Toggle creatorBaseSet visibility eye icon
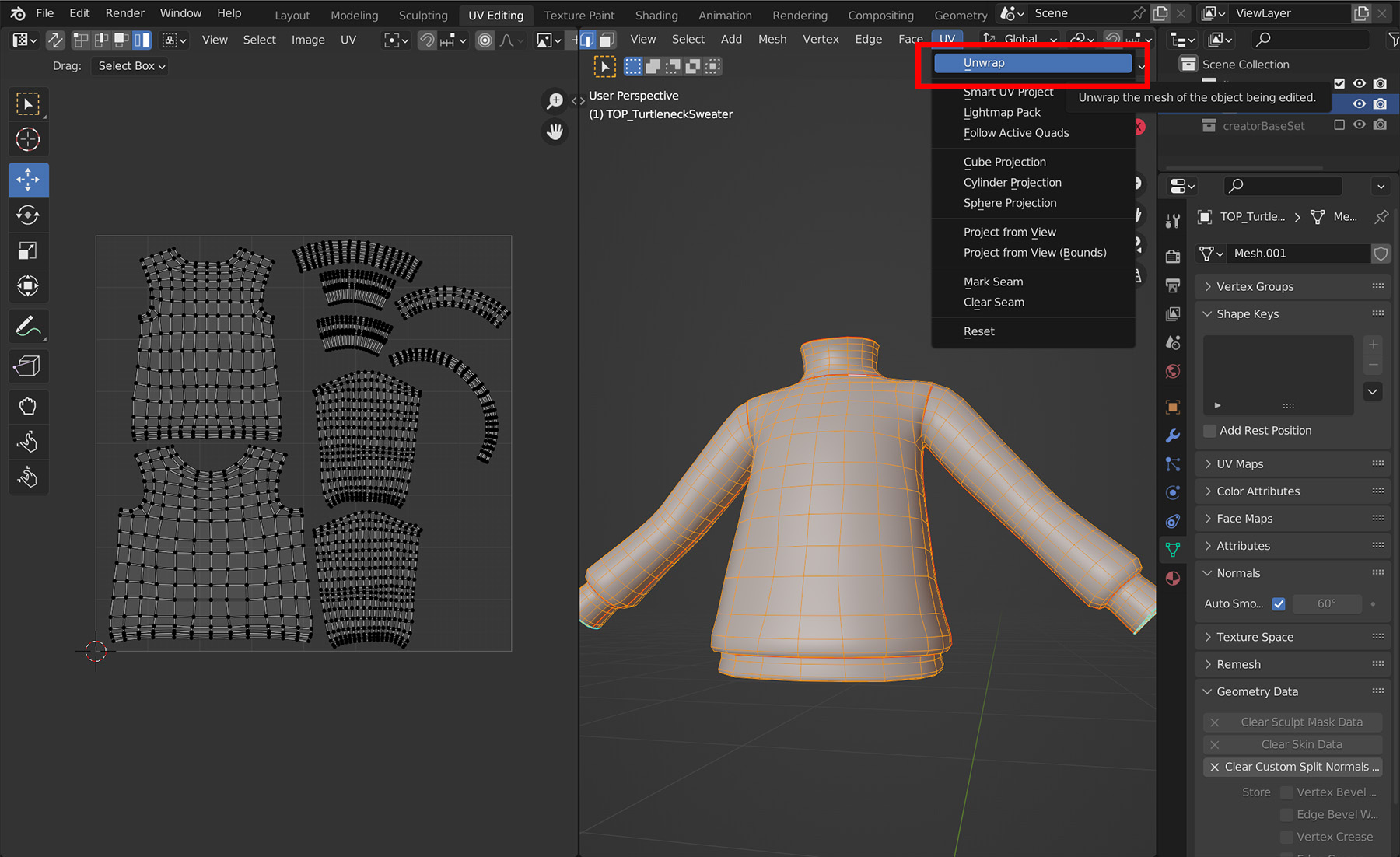This screenshot has height=857, width=1400. (x=1359, y=125)
